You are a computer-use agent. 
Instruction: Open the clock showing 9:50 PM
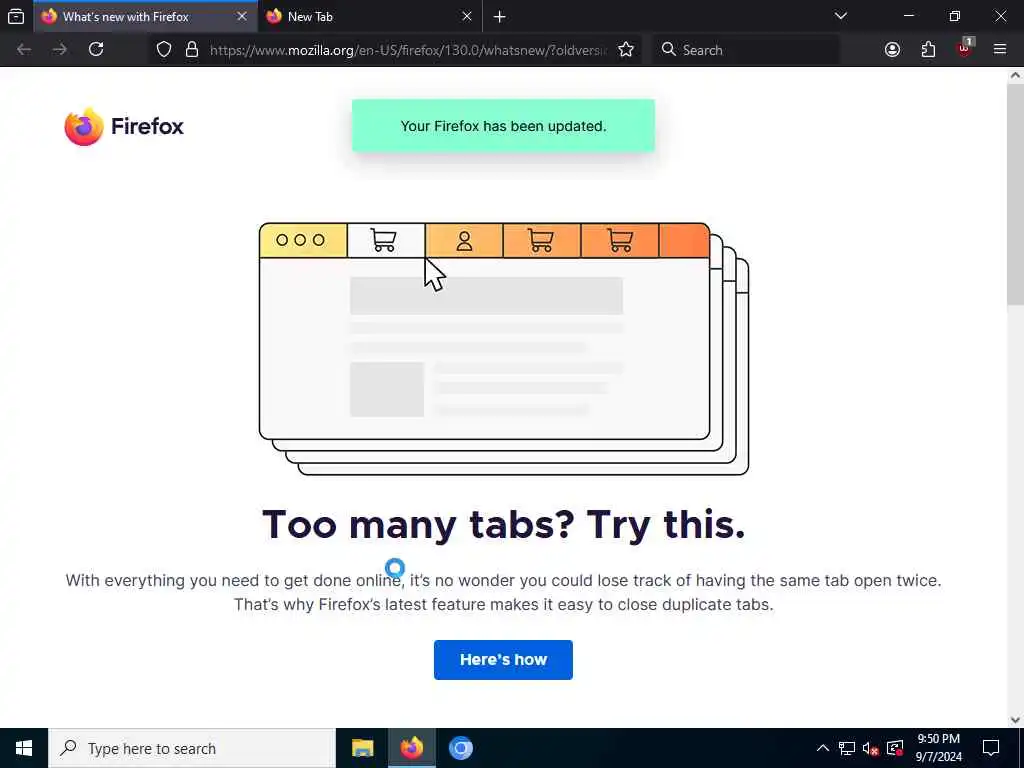coord(938,748)
